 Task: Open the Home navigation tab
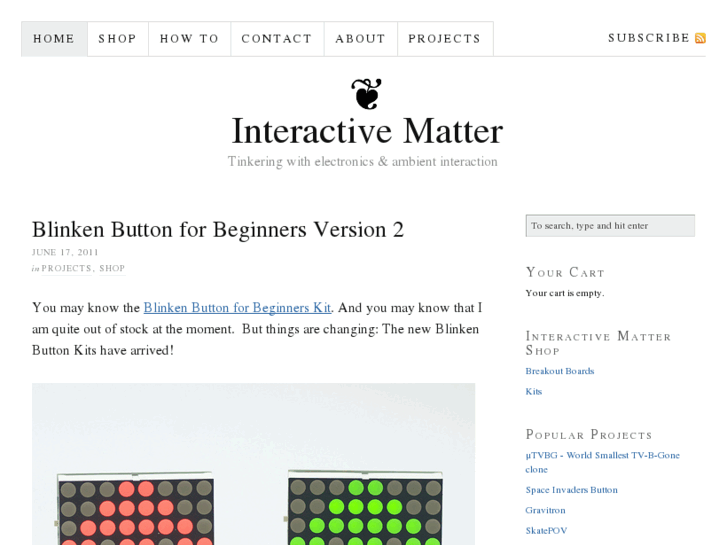click(x=54, y=39)
